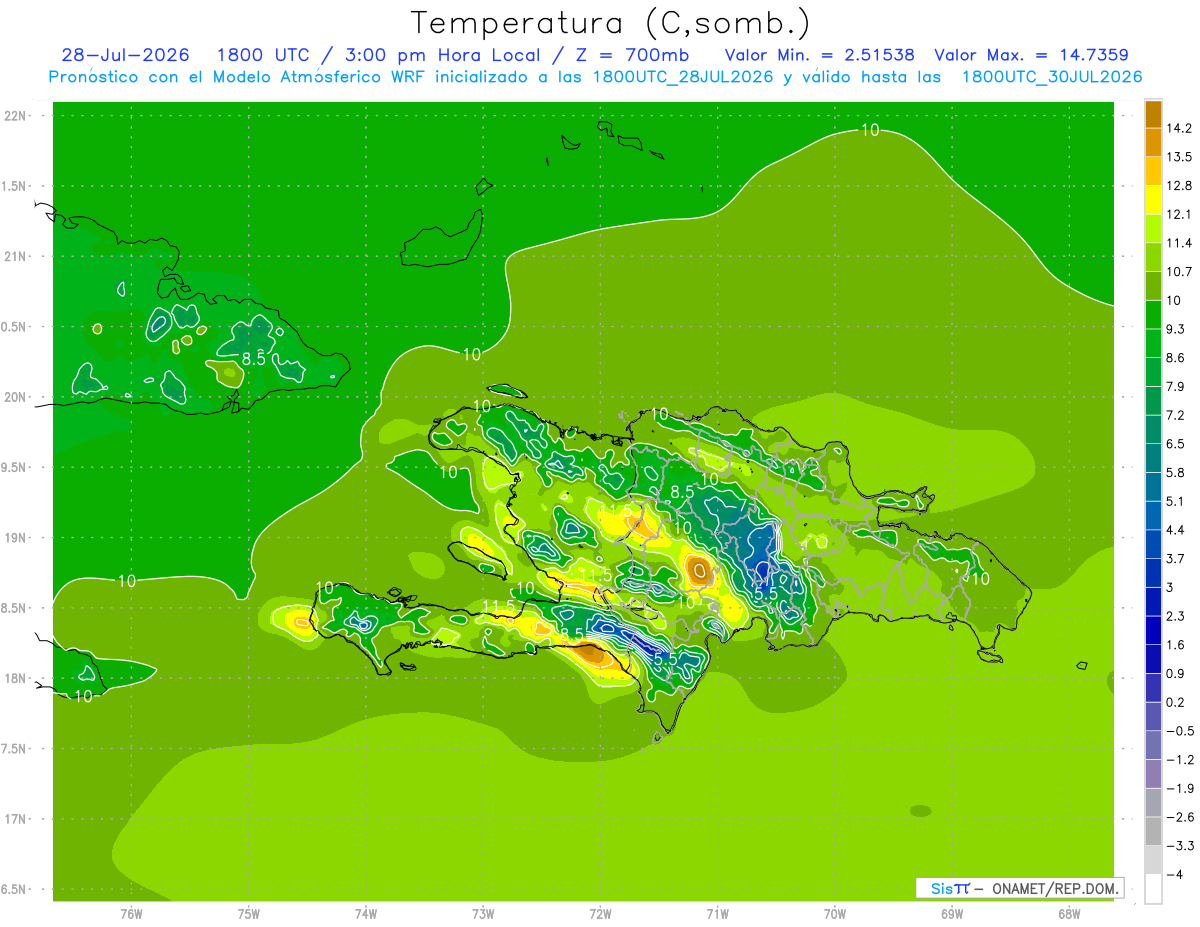Viewport: 1200px width, 927px height.
Task: Click the 'Valor Min. = 2.51538' text
Action: (819, 55)
